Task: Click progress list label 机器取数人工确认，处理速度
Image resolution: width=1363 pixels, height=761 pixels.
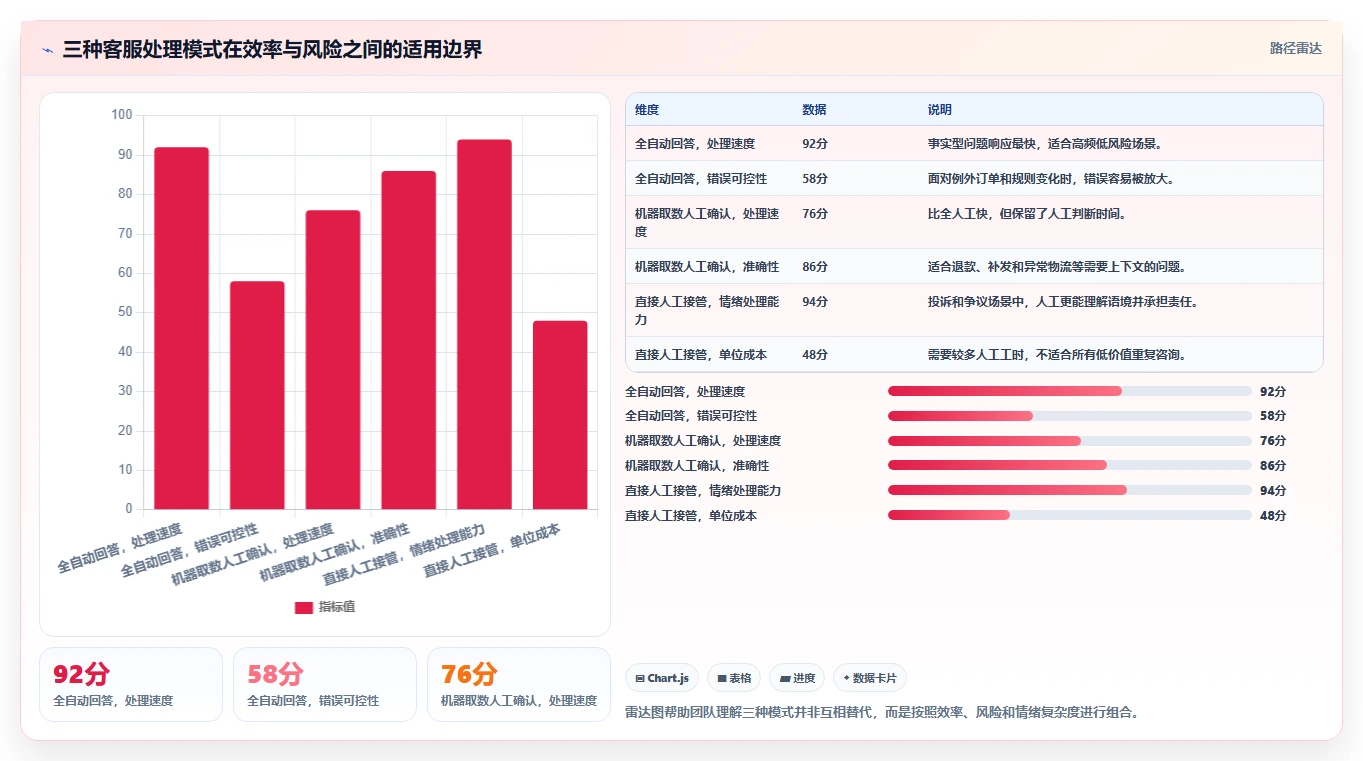Action: [703, 441]
